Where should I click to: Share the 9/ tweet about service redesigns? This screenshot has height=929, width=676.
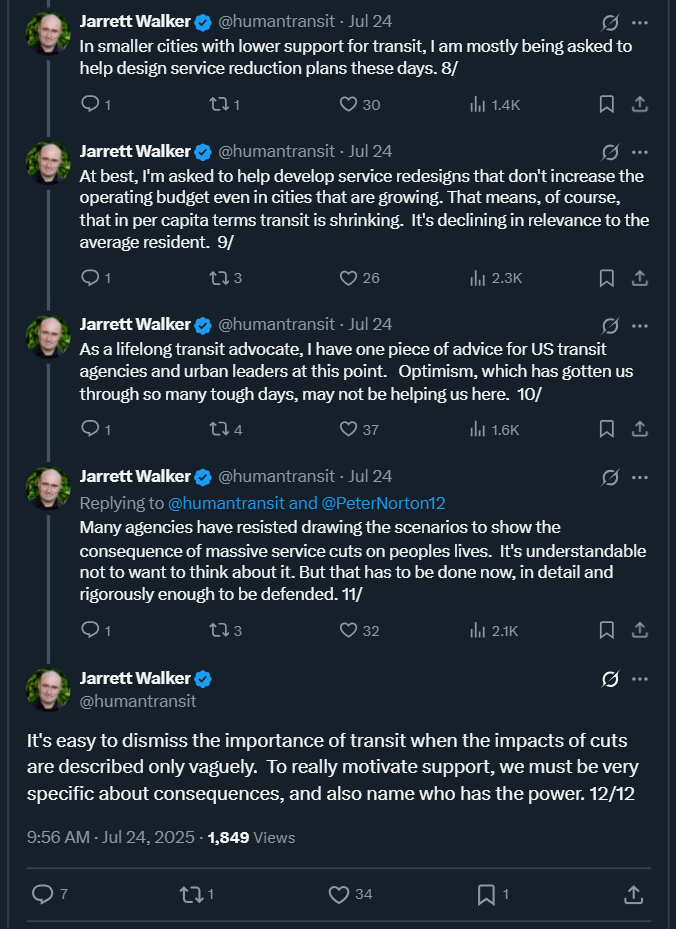640,278
